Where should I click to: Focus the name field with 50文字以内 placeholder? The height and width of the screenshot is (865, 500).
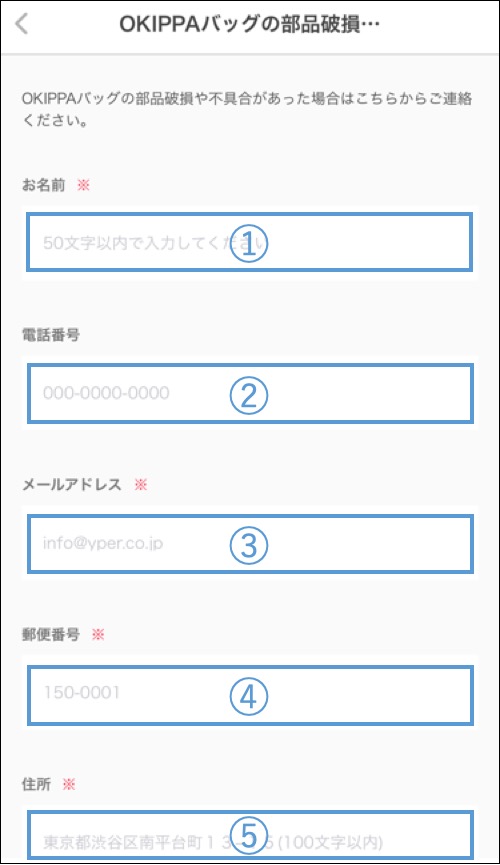[249, 243]
